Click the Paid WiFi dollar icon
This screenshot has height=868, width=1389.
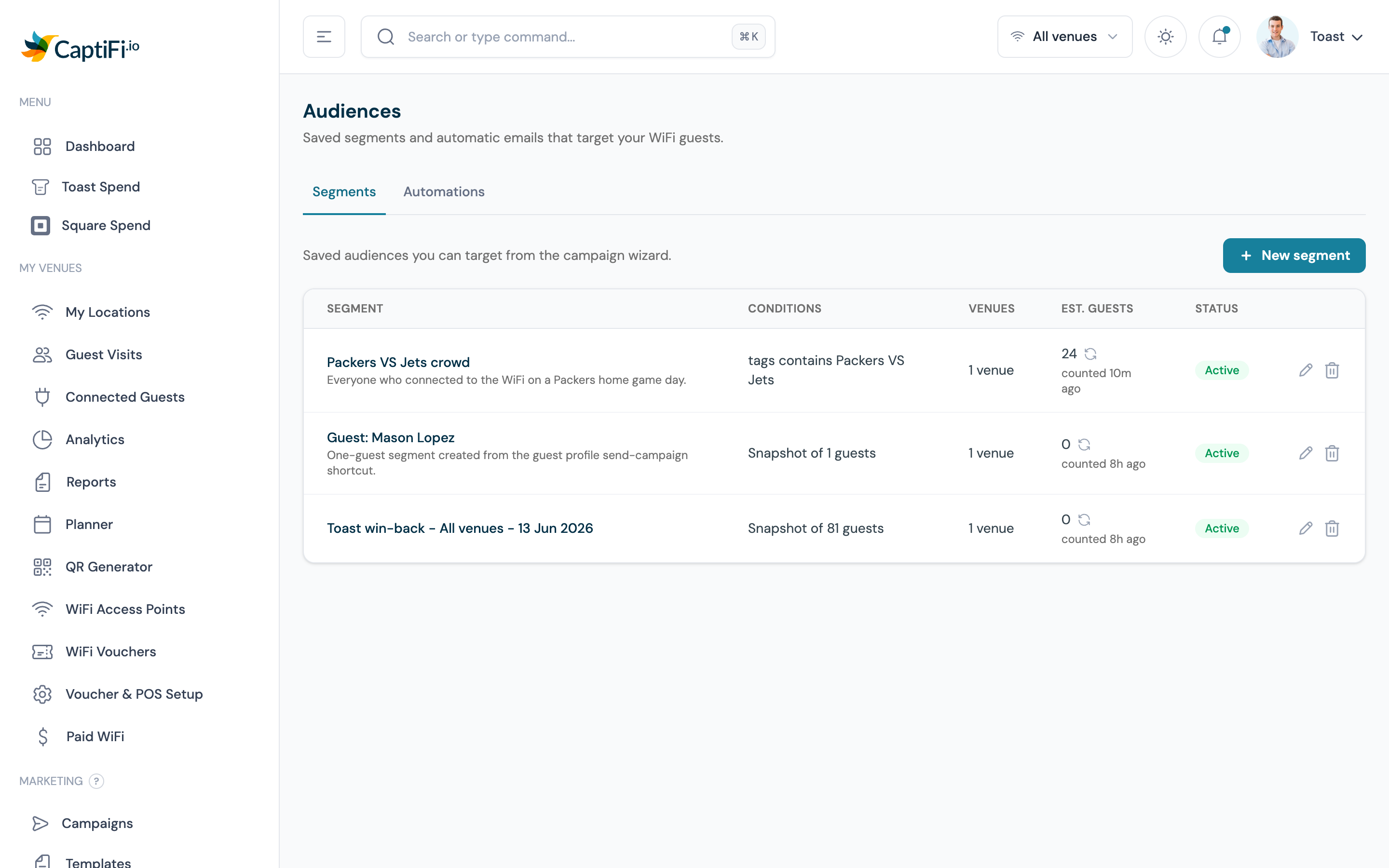(42, 736)
